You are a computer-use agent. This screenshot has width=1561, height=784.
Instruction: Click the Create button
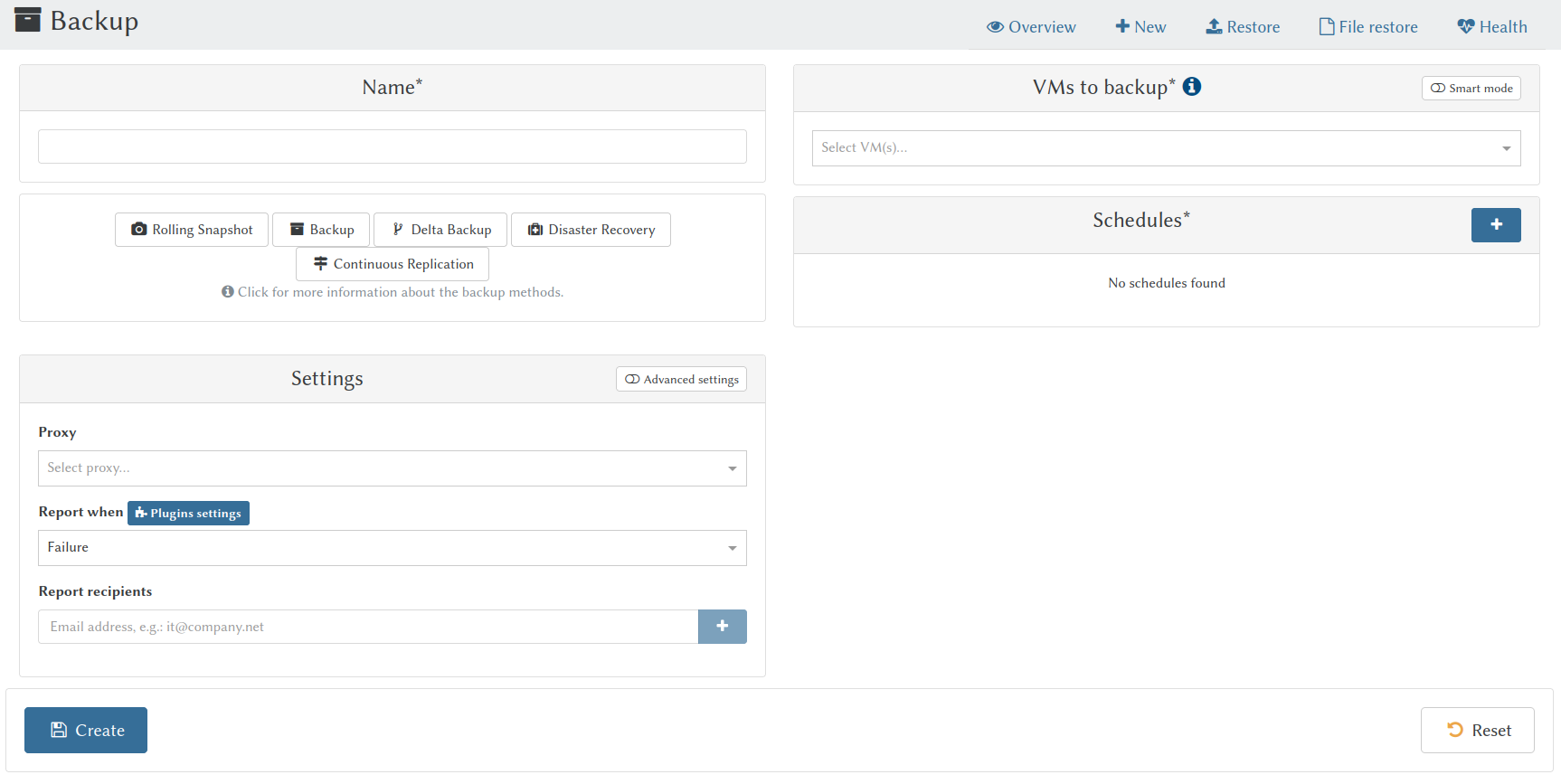86,731
